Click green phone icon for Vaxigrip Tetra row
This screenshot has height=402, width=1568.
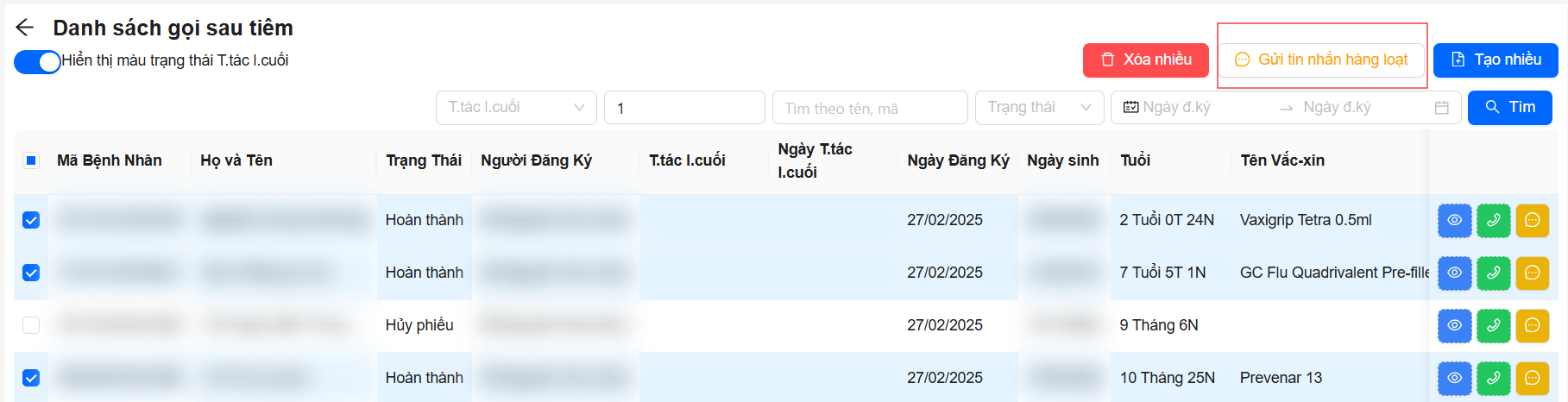[x=1493, y=220]
